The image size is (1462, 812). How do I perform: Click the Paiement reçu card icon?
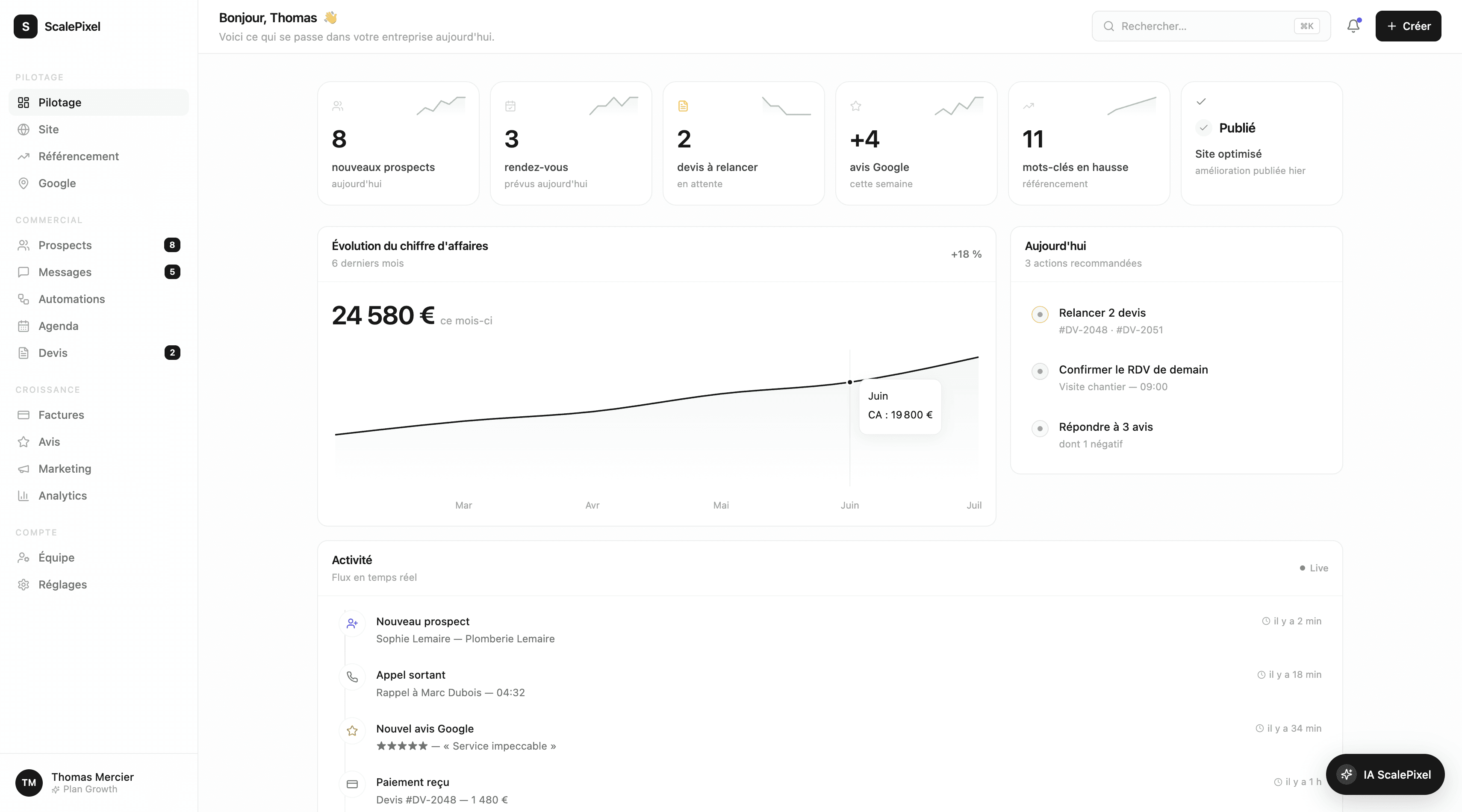coord(352,784)
